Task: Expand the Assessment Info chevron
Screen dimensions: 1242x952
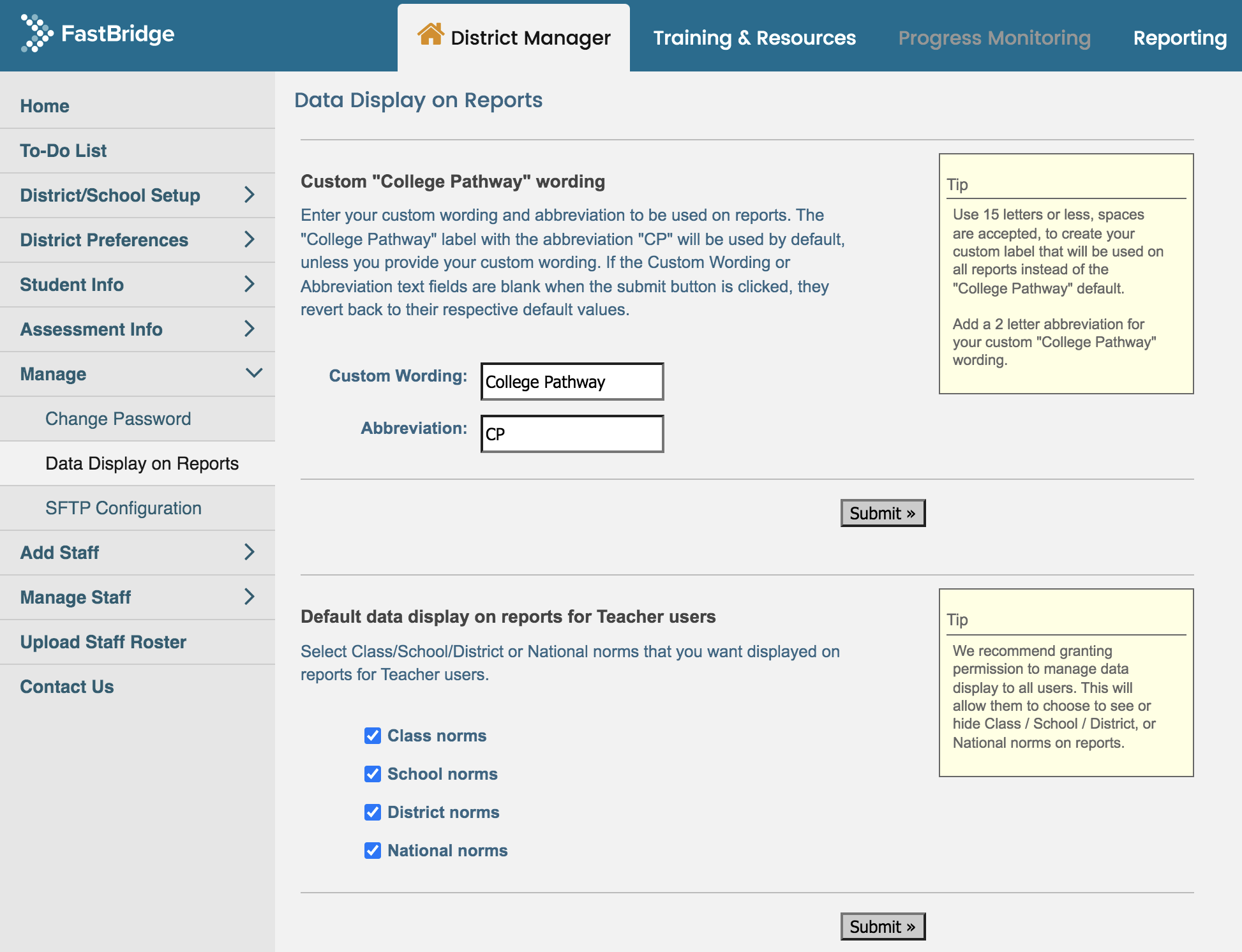Action: tap(250, 329)
